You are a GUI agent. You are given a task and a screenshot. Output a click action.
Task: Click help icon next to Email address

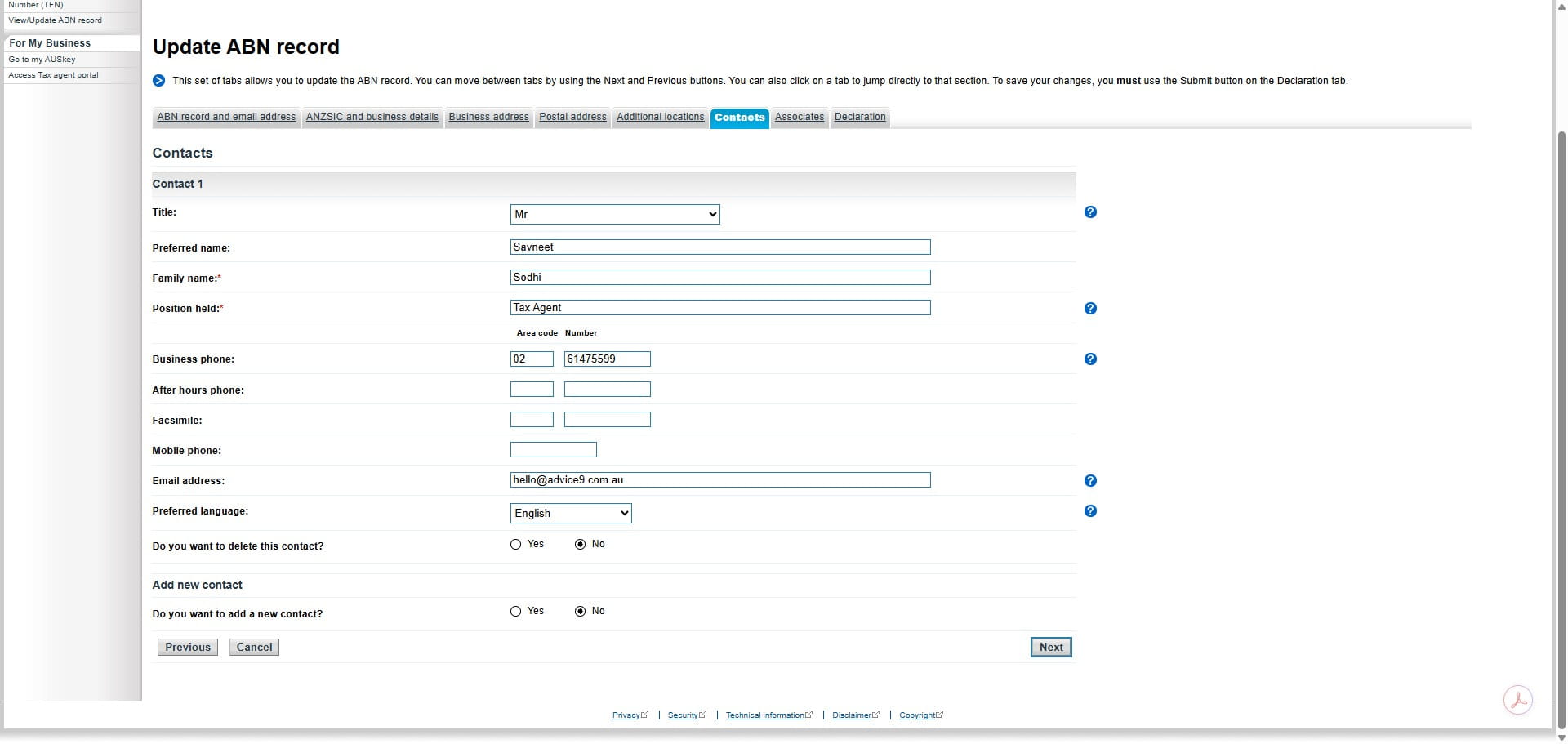click(1090, 481)
